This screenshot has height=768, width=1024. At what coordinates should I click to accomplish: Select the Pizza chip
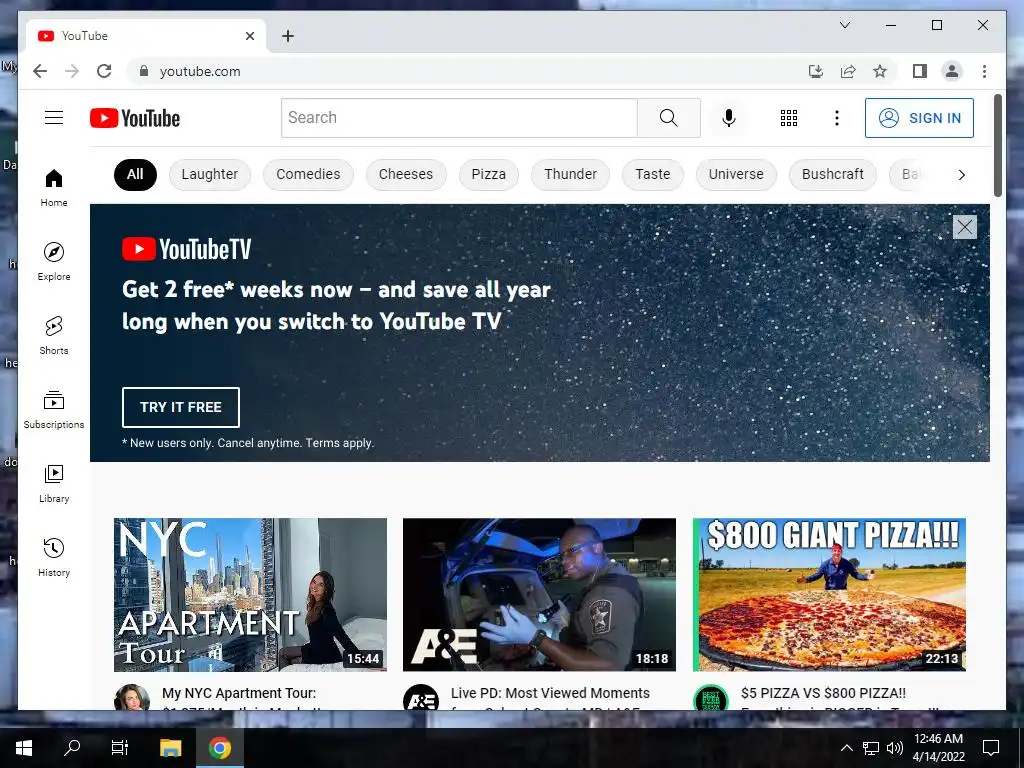click(x=488, y=174)
